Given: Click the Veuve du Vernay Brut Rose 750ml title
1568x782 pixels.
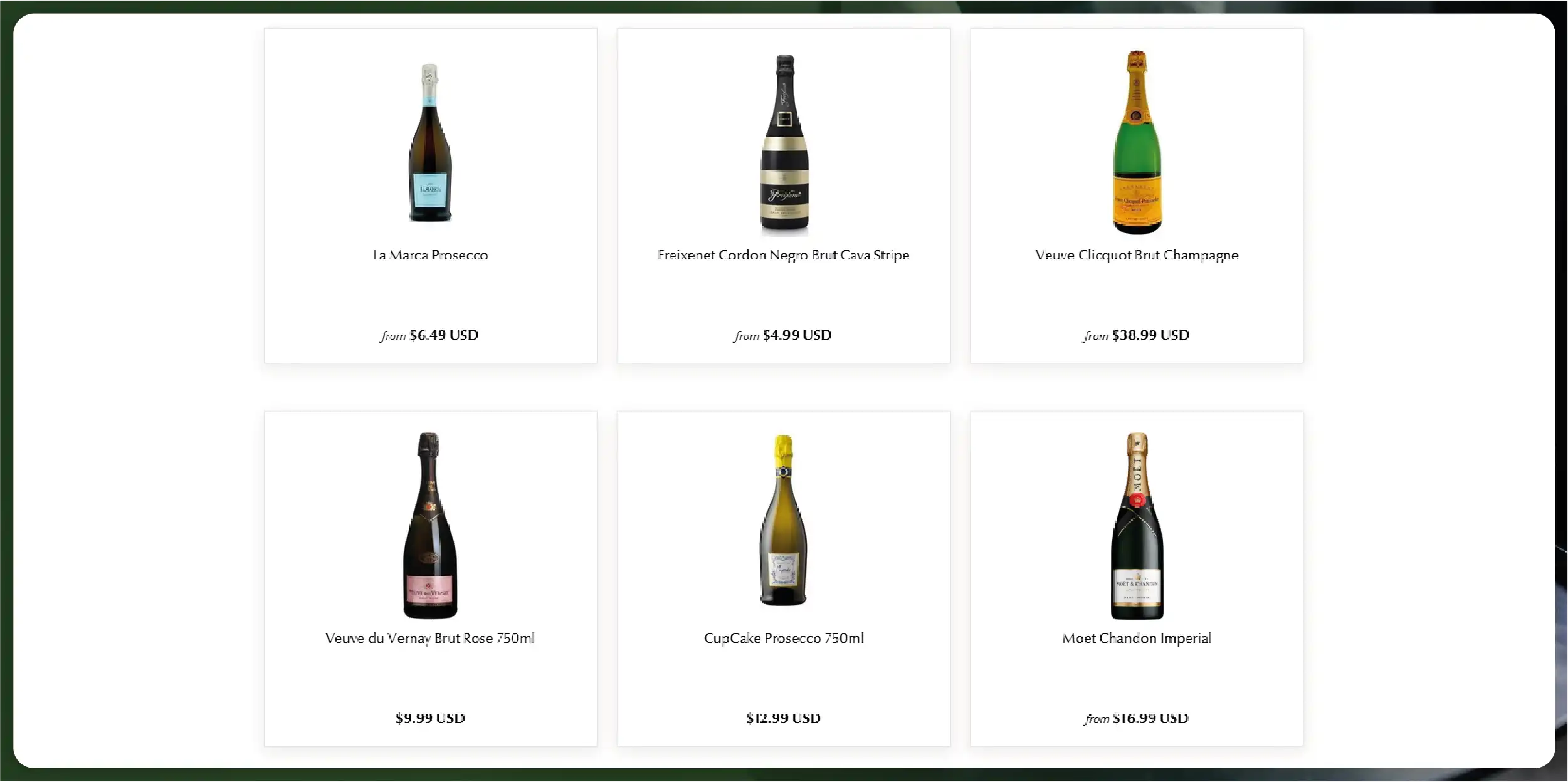Looking at the screenshot, I should point(430,639).
